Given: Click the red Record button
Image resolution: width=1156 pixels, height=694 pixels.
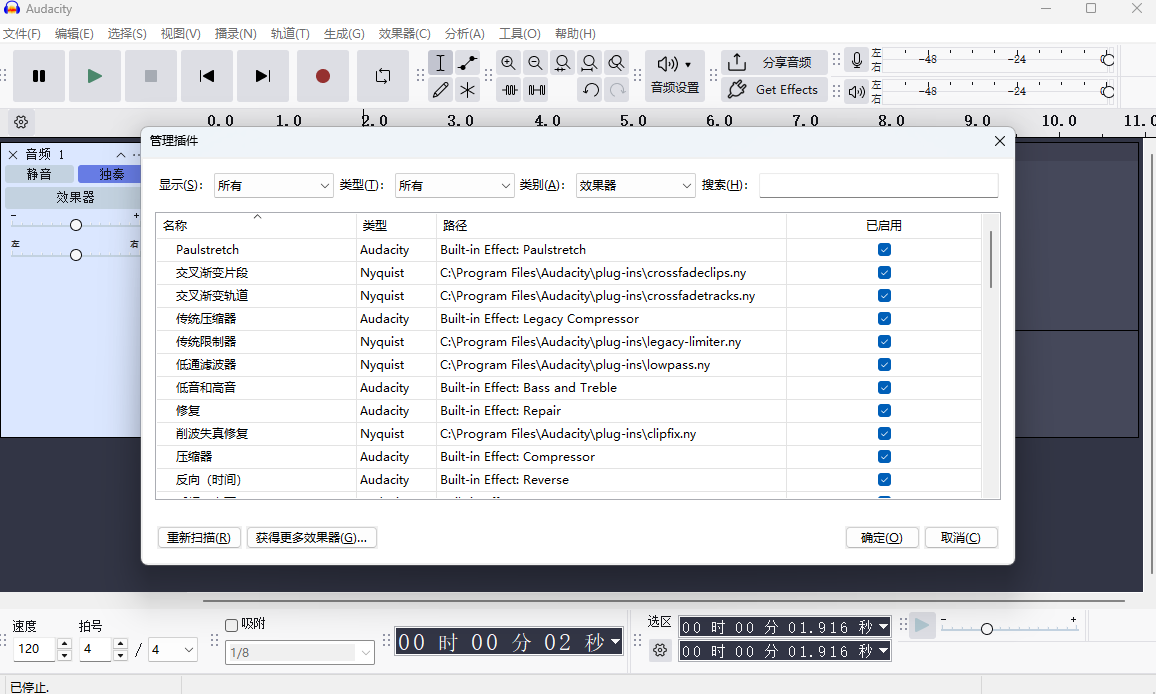Looking at the screenshot, I should [x=322, y=76].
